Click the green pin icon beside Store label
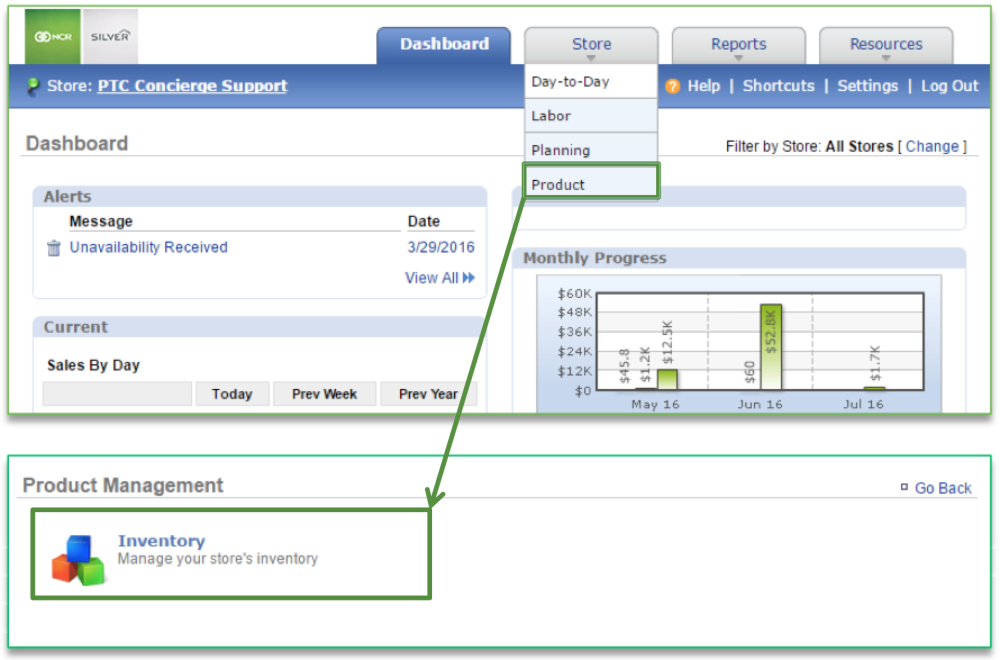This screenshot has width=1000, height=660. coord(32,86)
